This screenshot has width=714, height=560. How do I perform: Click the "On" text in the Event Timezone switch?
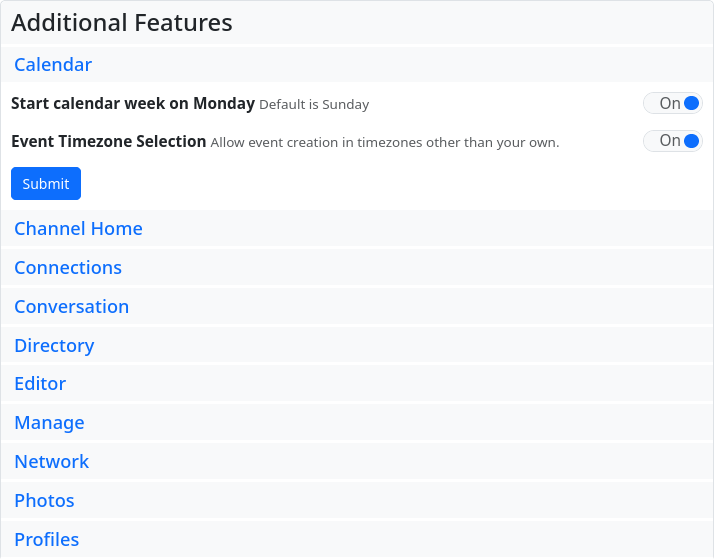[x=669, y=141]
